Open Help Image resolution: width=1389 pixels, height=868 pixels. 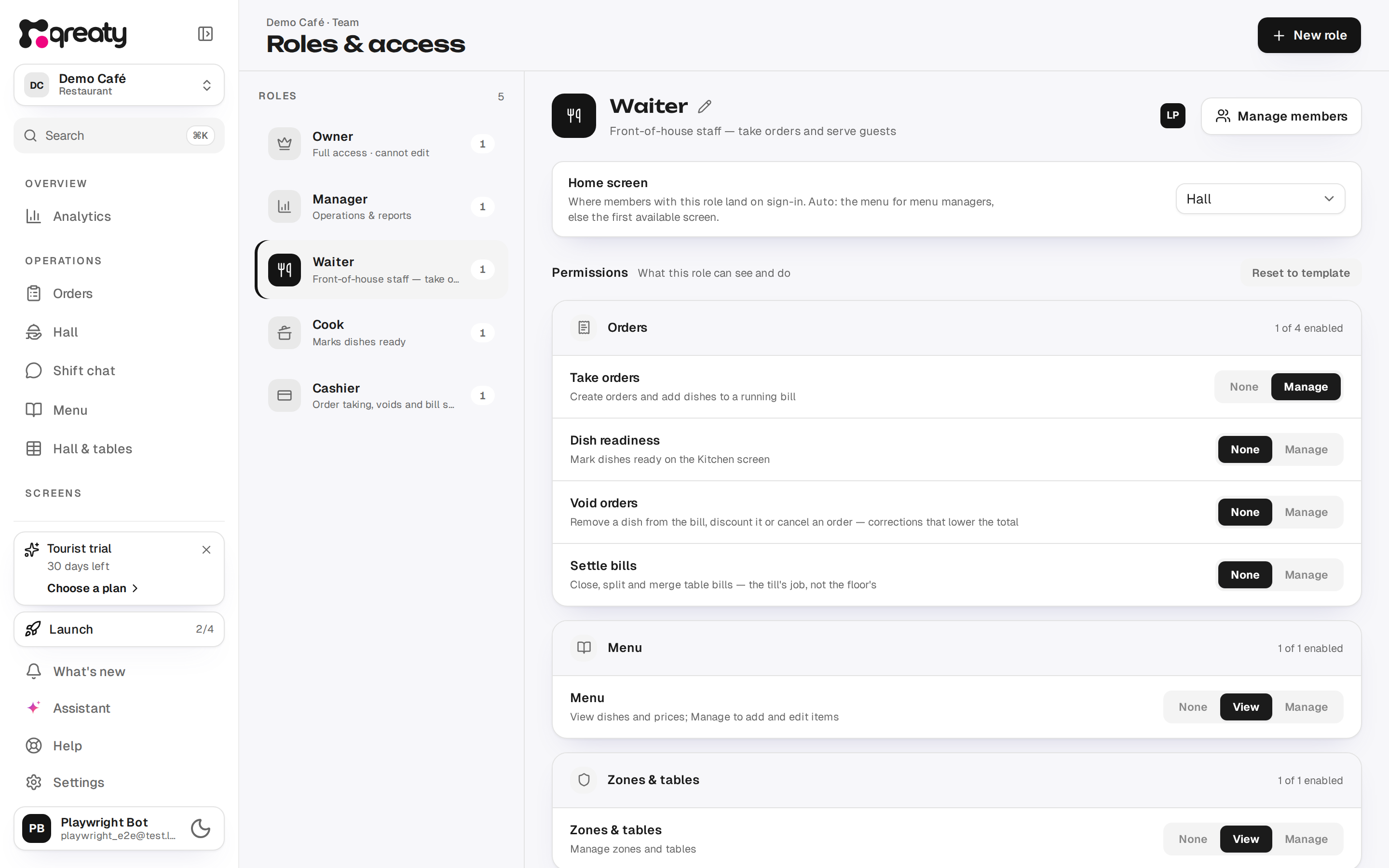pos(119,746)
